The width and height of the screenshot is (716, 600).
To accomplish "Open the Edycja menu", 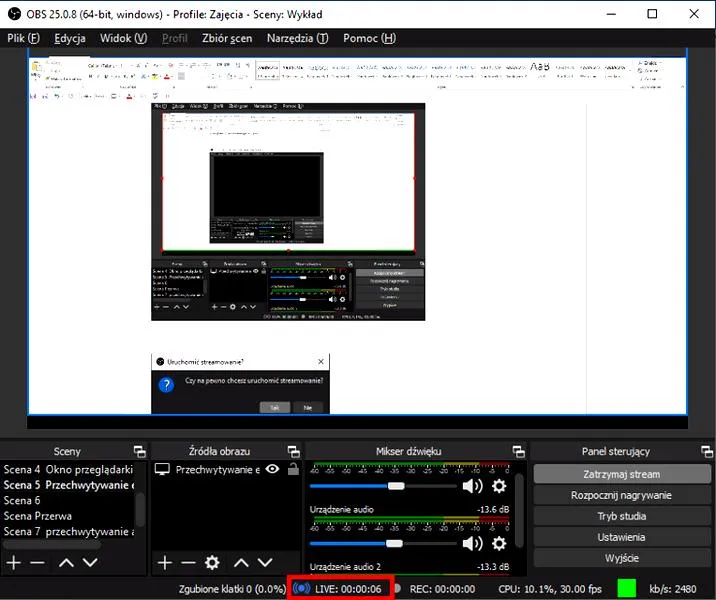I will tap(70, 38).
